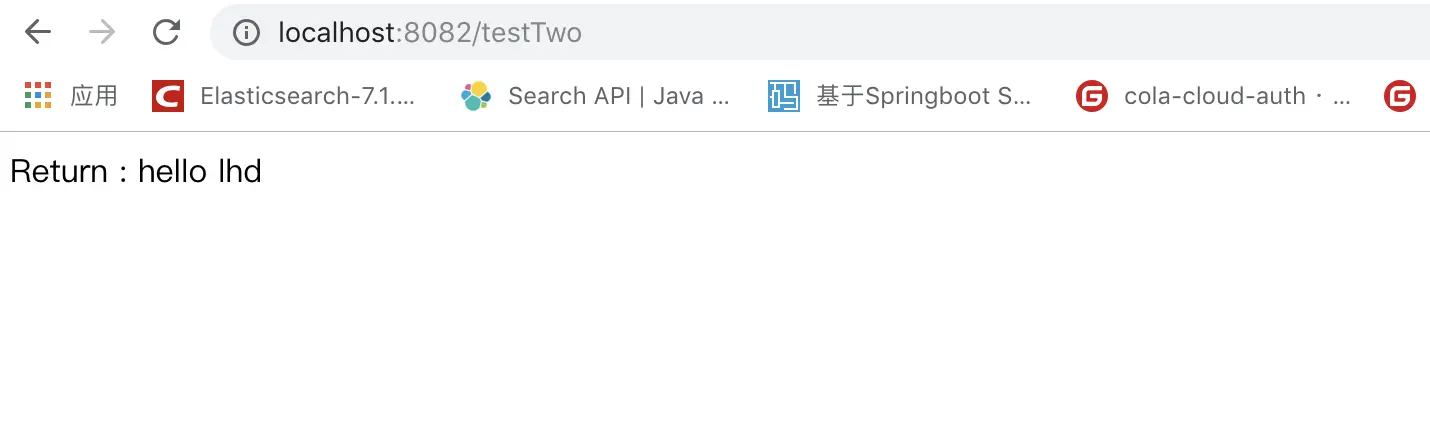Viewport: 1430px width, 424px height.
Task: Click the 应用 apps shortcut label
Action: tap(94, 96)
